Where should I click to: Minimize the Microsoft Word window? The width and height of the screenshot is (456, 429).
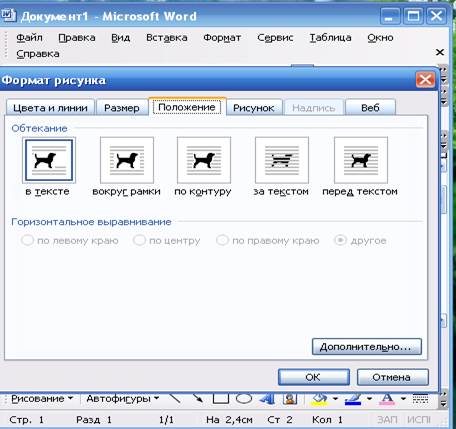tap(389, 16)
